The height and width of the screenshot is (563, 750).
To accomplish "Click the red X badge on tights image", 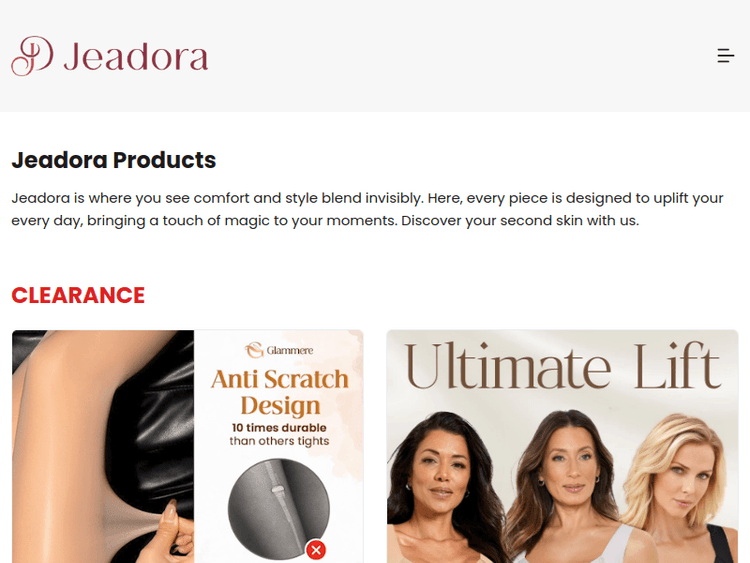I will 316,550.
